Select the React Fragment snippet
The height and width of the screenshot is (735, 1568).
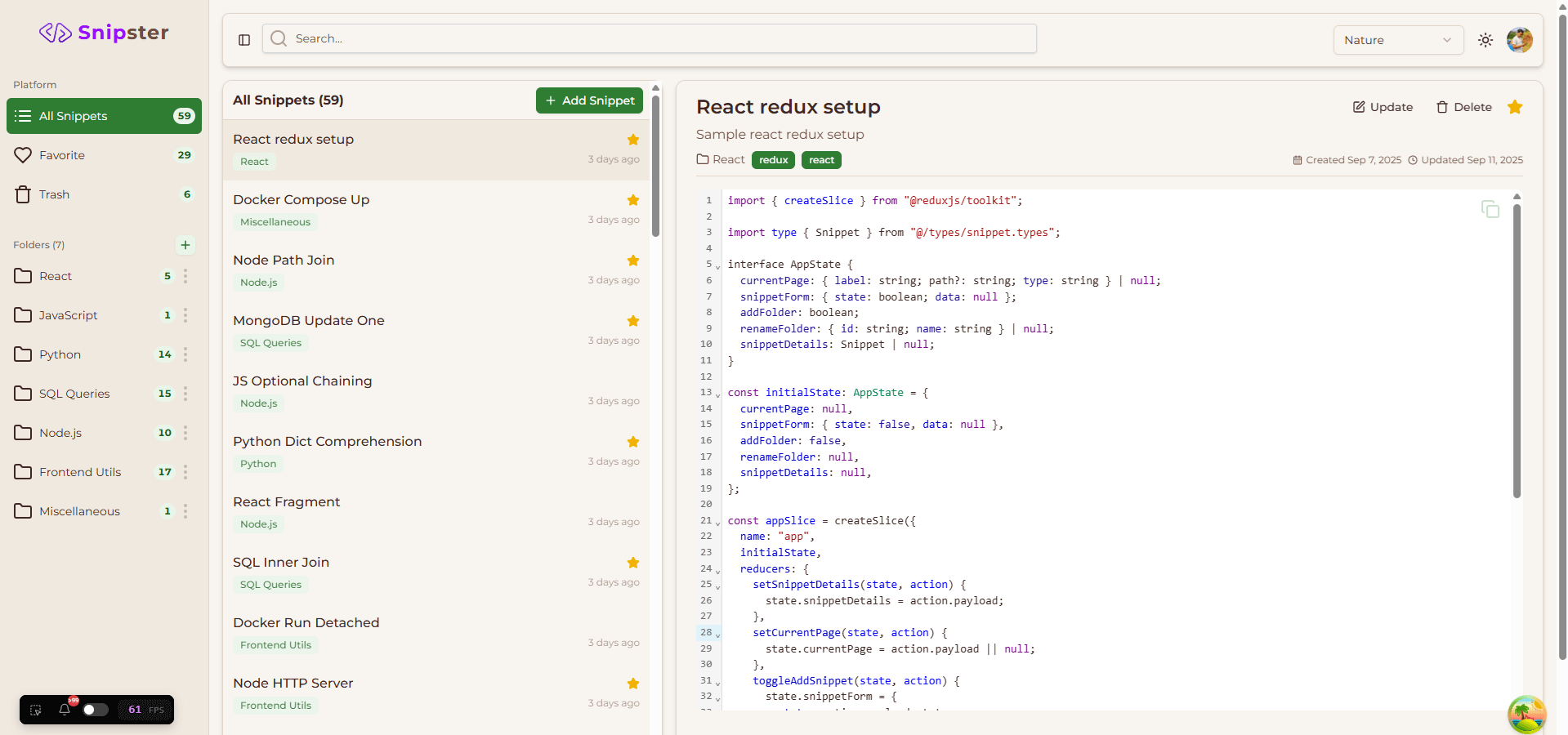click(x=436, y=513)
